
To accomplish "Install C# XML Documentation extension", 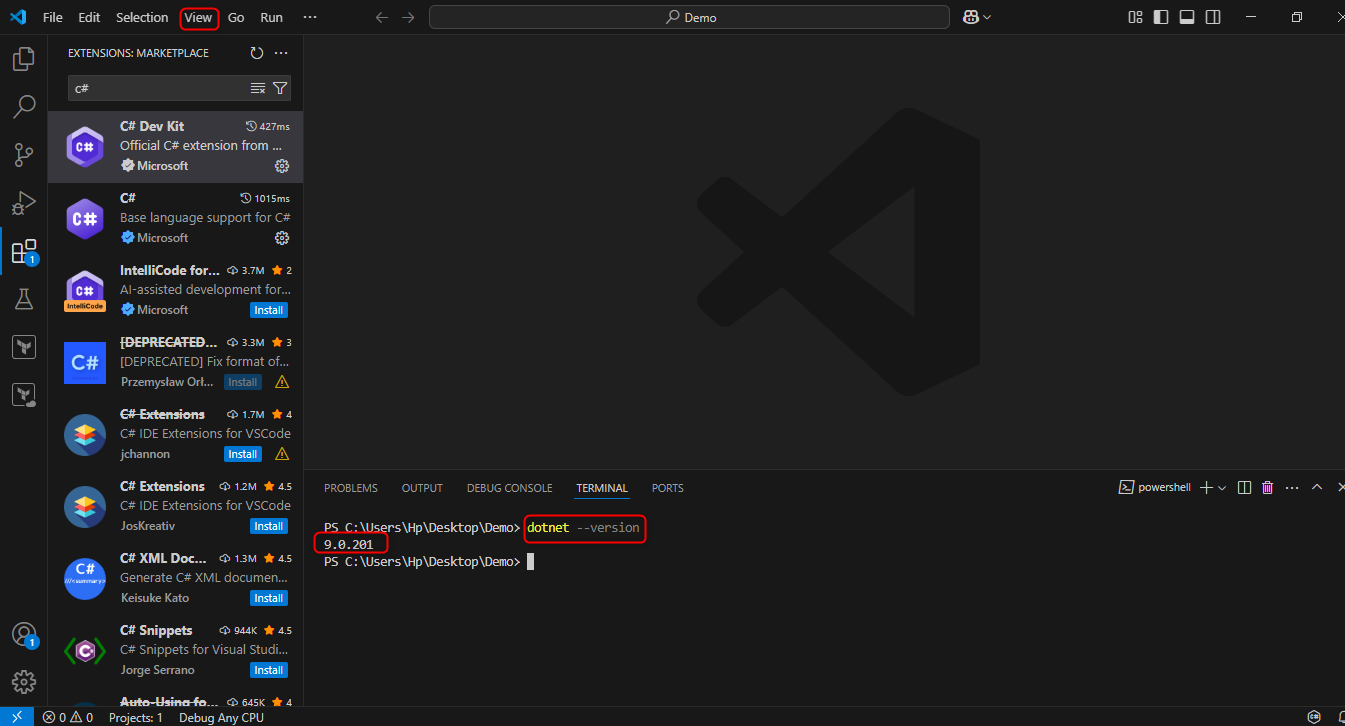I will click(x=268, y=598).
